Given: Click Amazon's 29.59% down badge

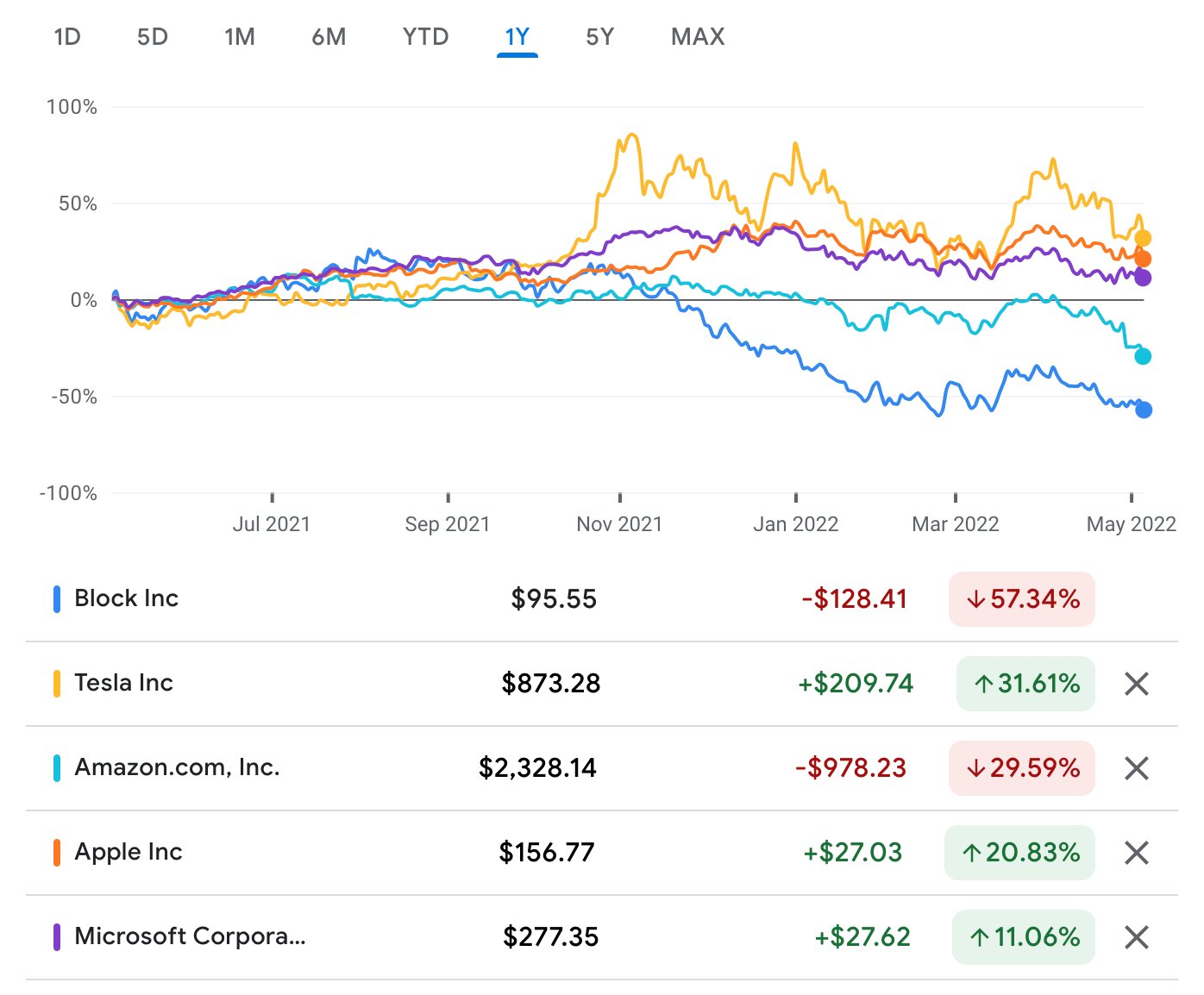Looking at the screenshot, I should [1022, 768].
